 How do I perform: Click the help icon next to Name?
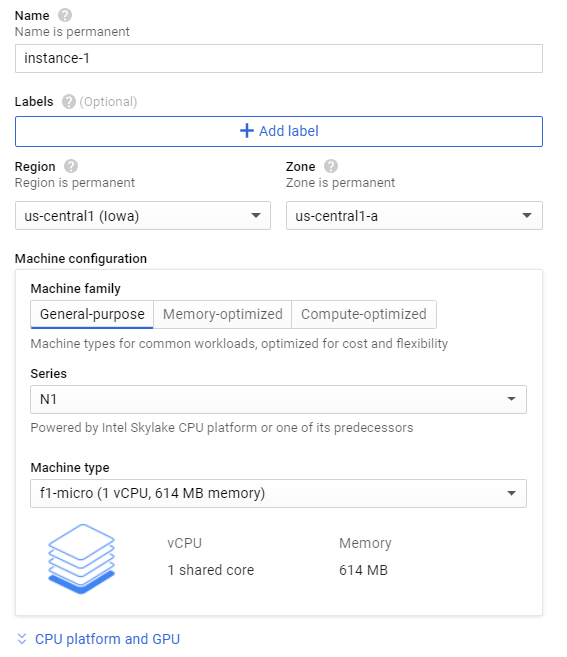coord(65,16)
